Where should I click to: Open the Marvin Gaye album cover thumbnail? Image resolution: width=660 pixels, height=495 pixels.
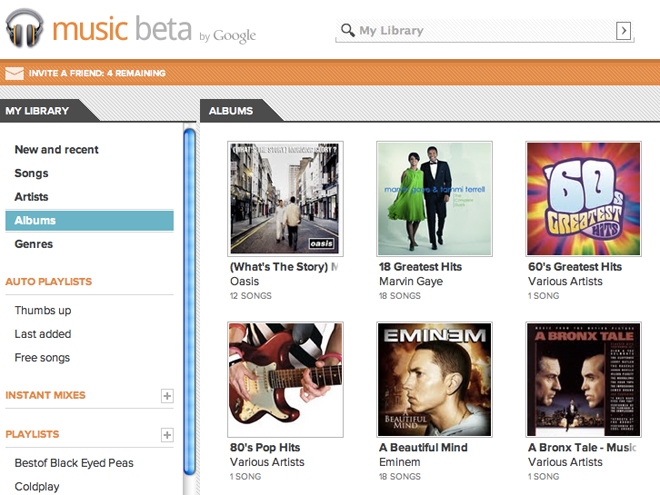coord(434,199)
